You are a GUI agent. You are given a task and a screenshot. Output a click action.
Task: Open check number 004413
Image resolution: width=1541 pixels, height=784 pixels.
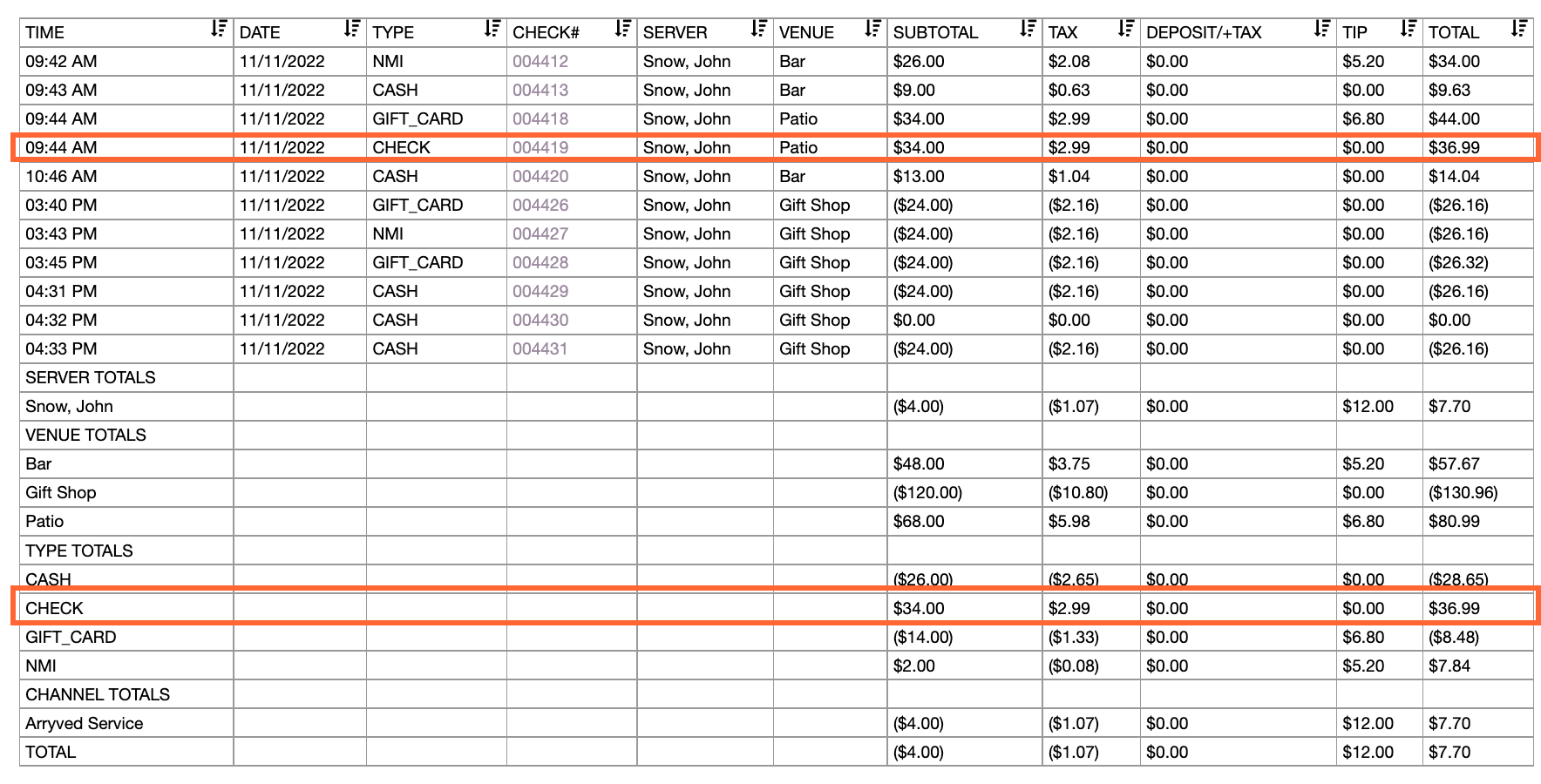540,90
